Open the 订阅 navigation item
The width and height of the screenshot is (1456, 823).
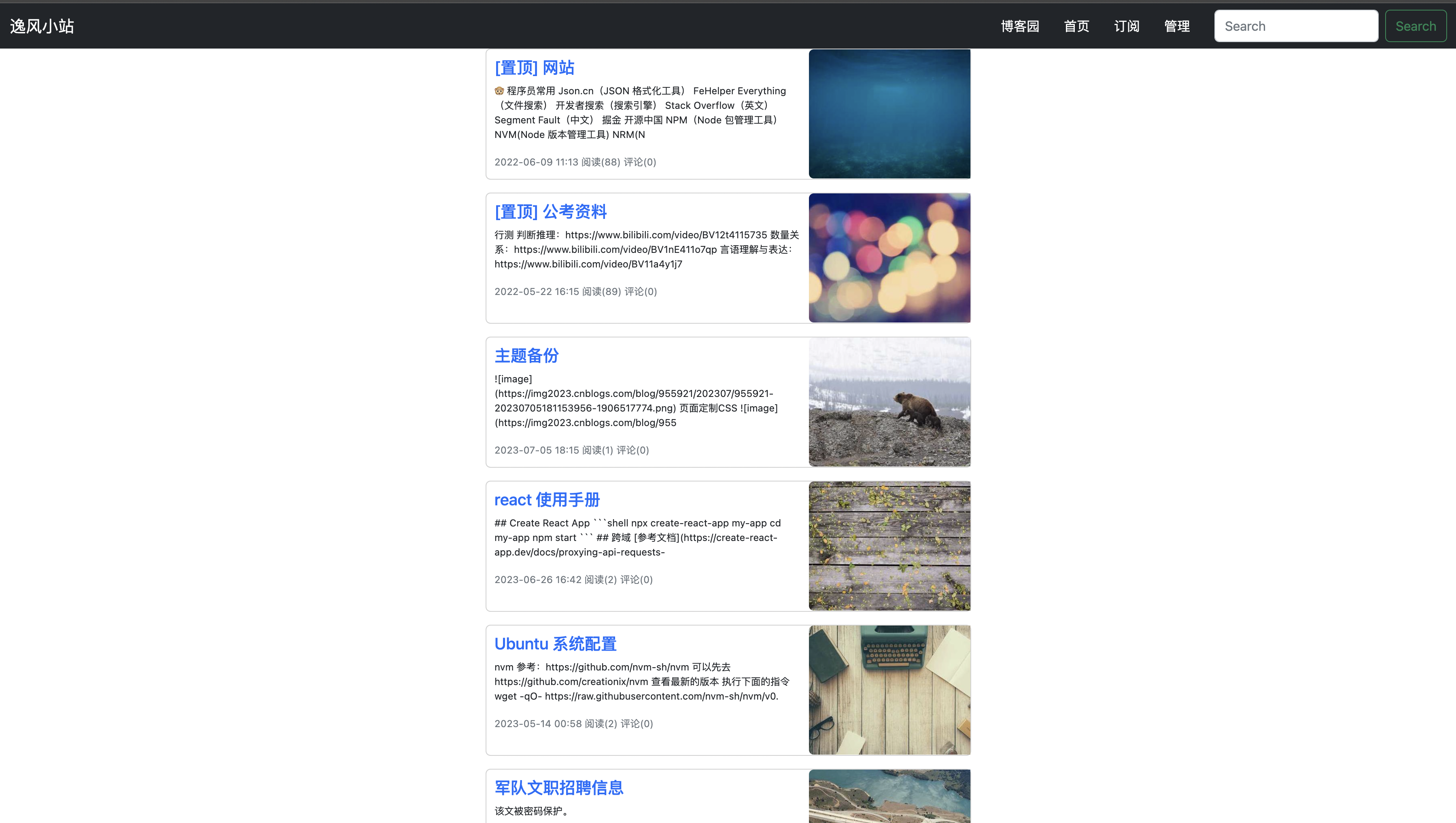[x=1127, y=26]
